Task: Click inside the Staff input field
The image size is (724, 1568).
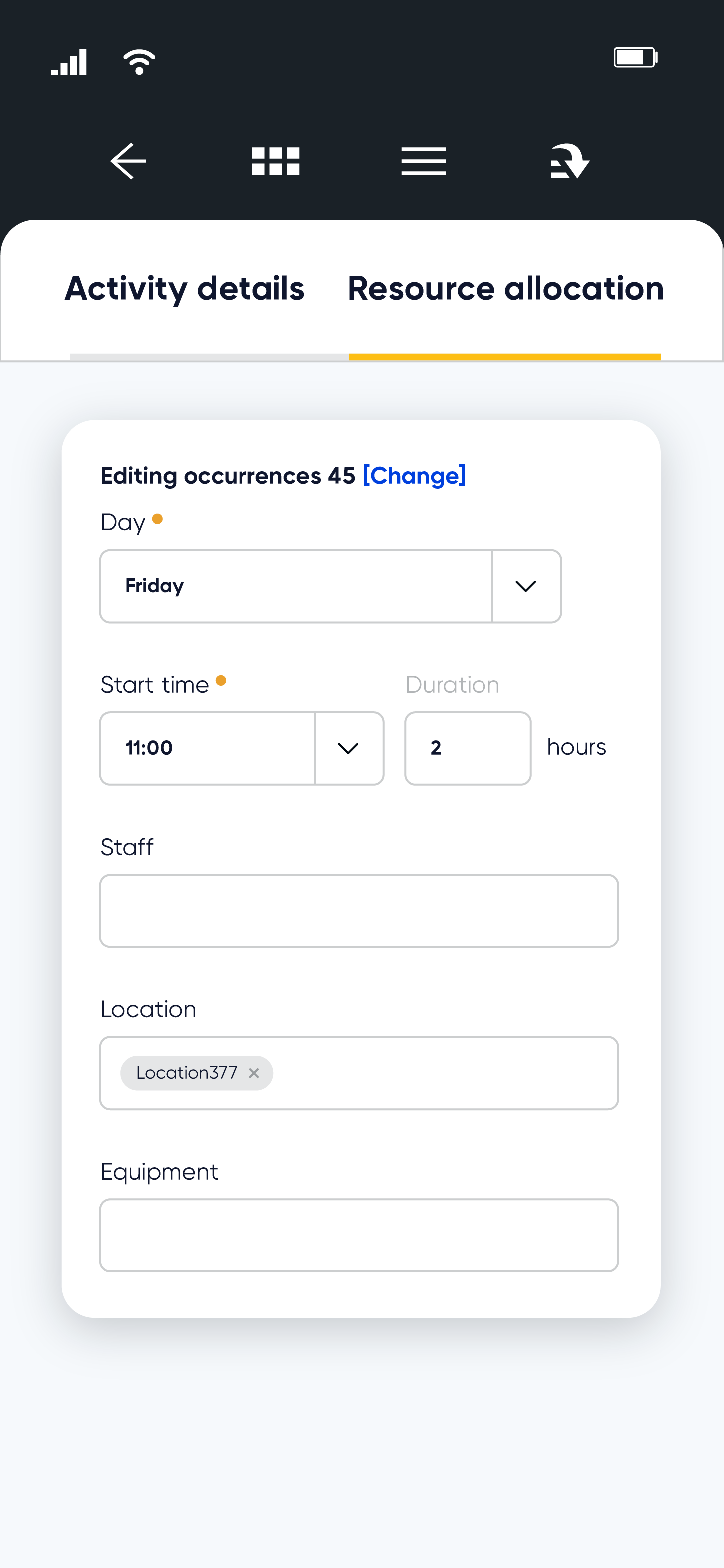Action: click(x=359, y=911)
